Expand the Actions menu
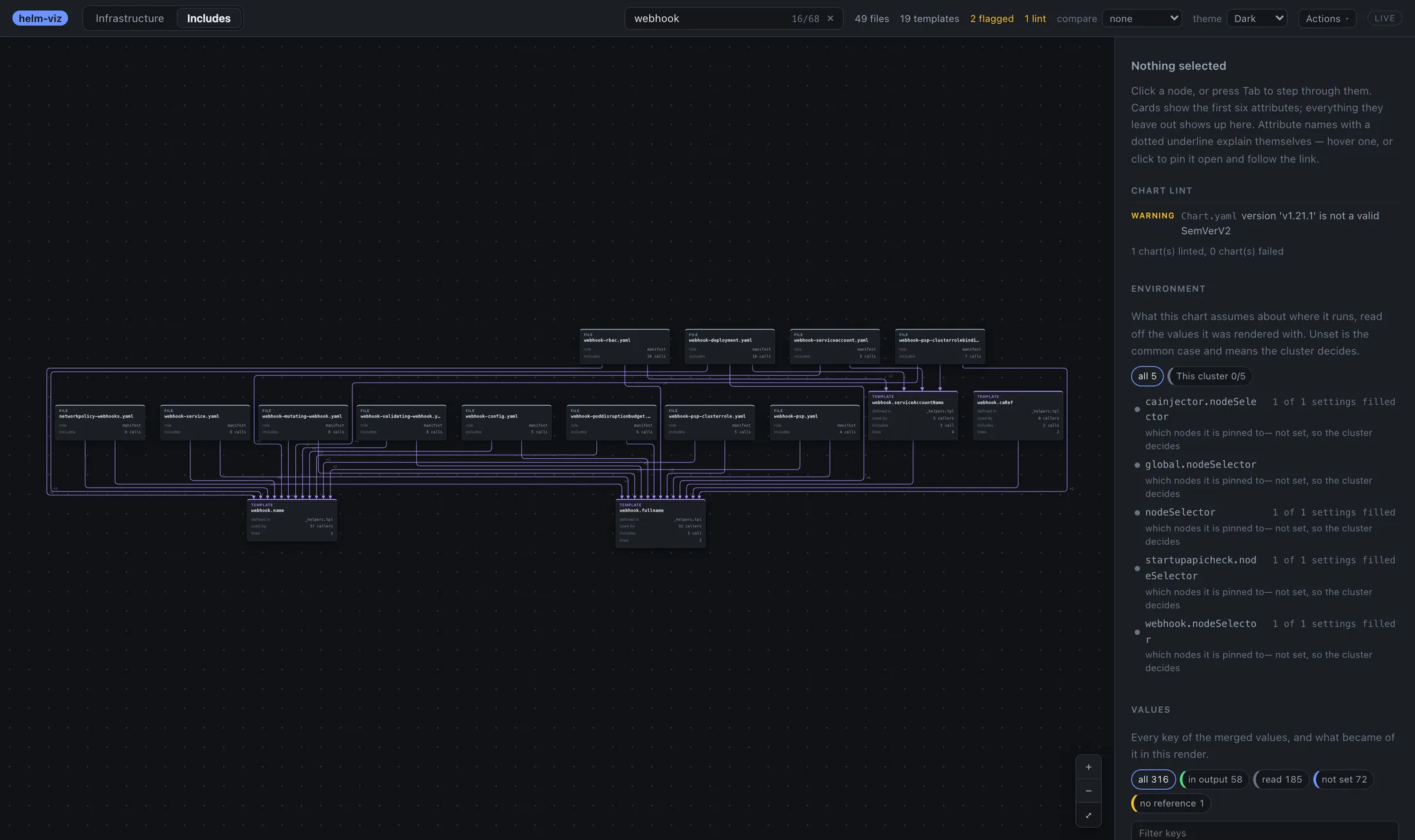The width and height of the screenshot is (1415, 840). click(x=1327, y=19)
